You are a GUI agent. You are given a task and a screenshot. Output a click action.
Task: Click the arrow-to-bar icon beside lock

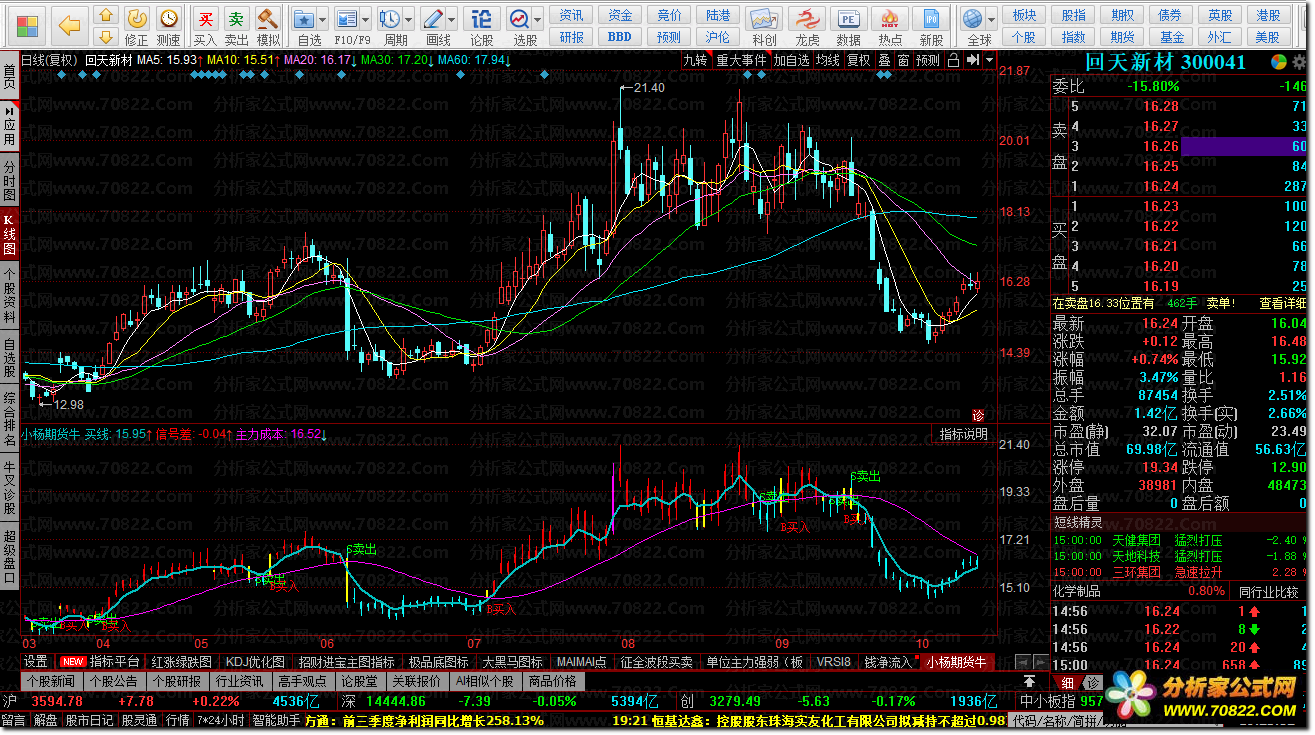(971, 60)
